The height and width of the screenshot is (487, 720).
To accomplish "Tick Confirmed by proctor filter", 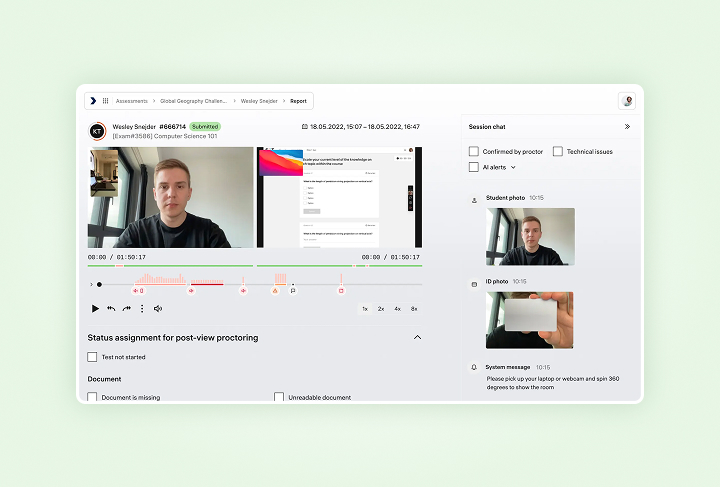I will click(x=474, y=151).
